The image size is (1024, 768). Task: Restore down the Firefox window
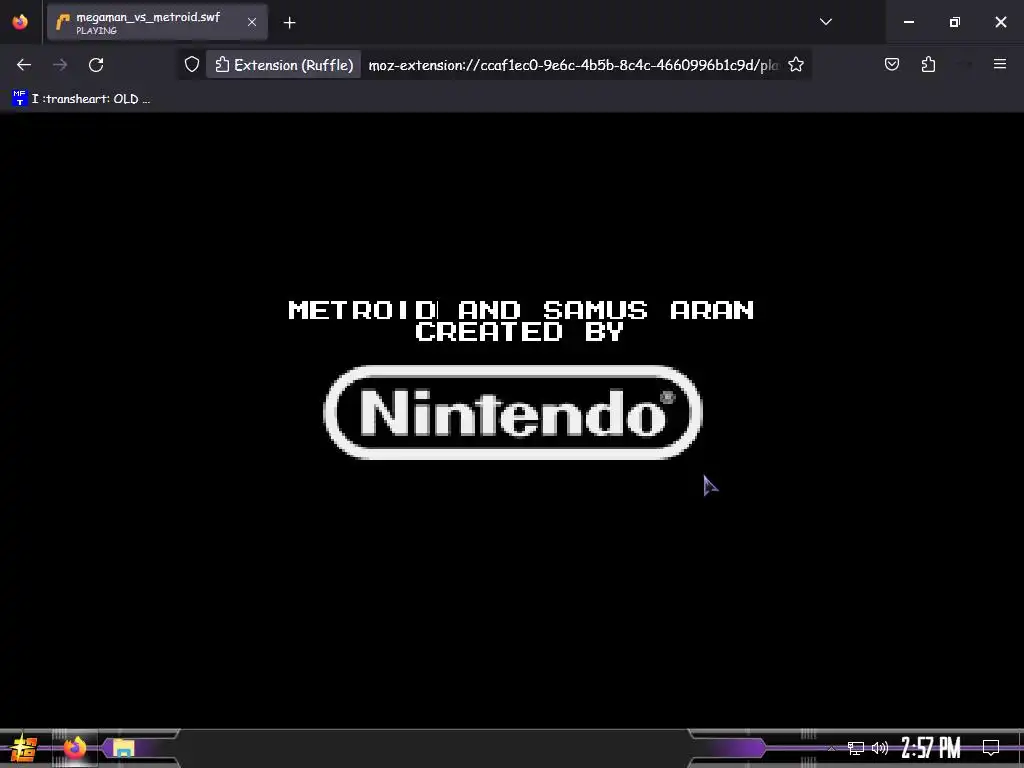coord(955,22)
